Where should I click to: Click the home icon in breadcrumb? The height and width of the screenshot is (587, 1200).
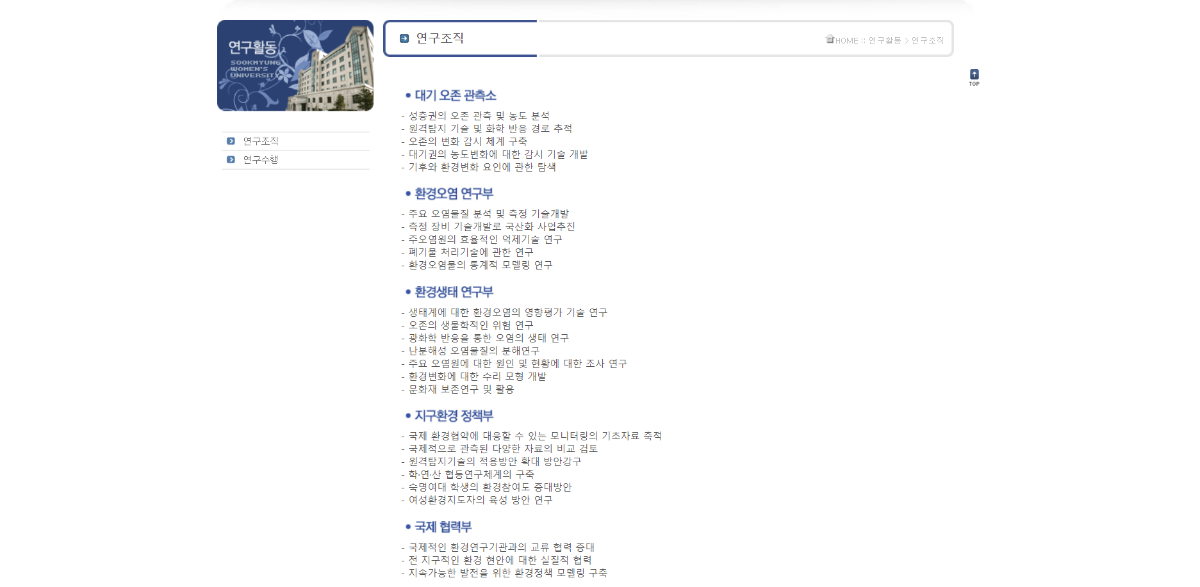click(x=829, y=40)
